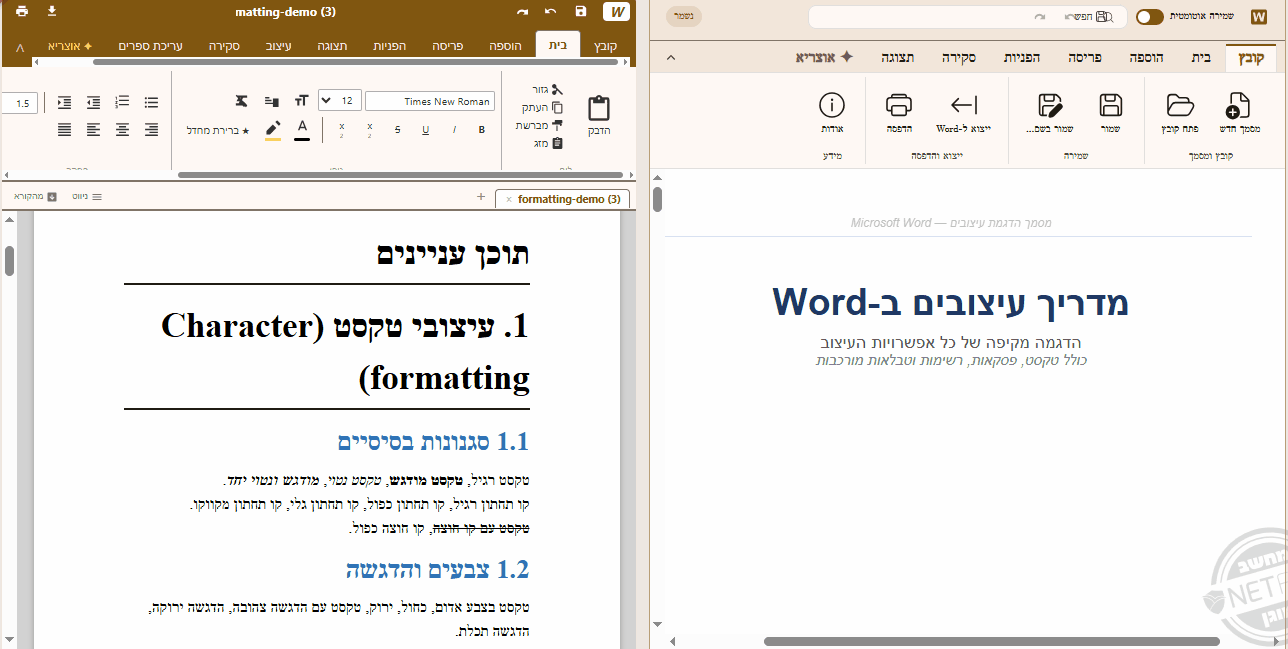This screenshot has width=1288, height=649.
Task: Toggle underline U formatting
Action: tap(426, 129)
